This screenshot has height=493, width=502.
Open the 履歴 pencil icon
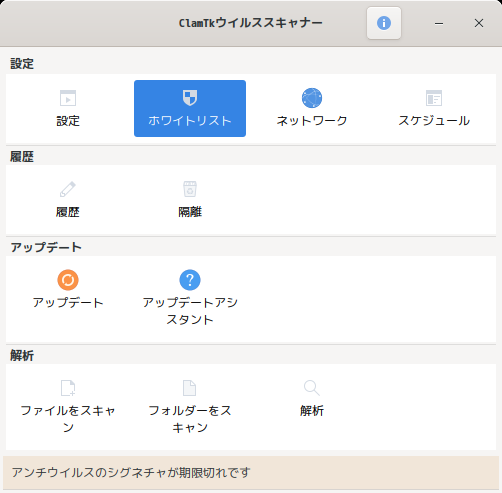pos(68,189)
